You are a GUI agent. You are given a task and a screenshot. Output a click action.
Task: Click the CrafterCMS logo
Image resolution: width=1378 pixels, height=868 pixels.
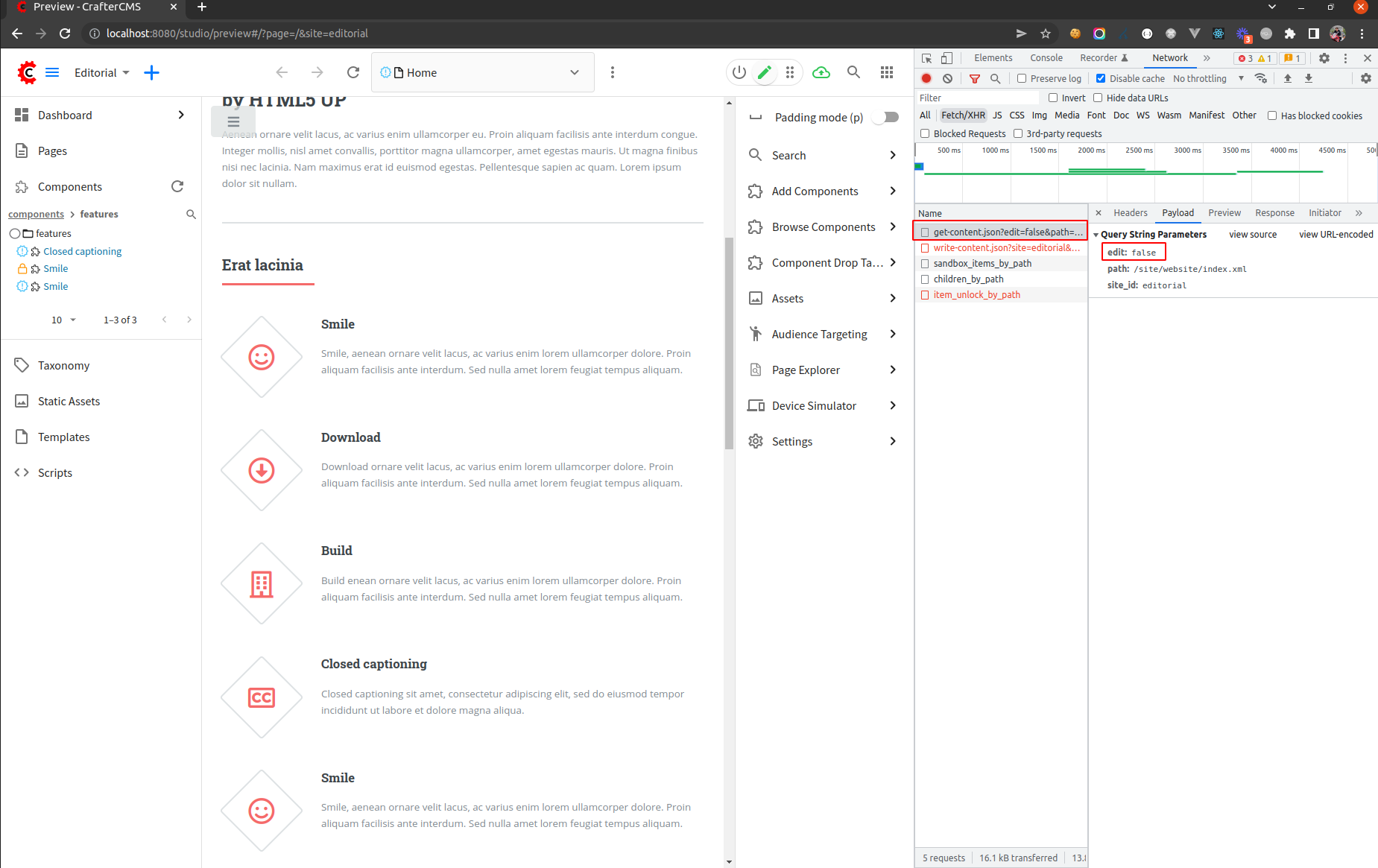(x=26, y=72)
